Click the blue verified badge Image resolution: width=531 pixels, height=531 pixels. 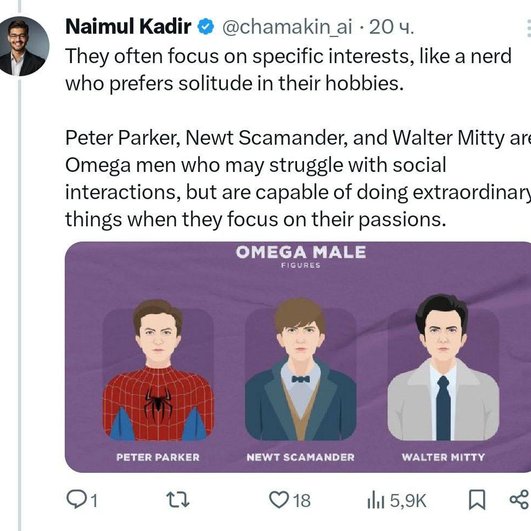coord(206,27)
